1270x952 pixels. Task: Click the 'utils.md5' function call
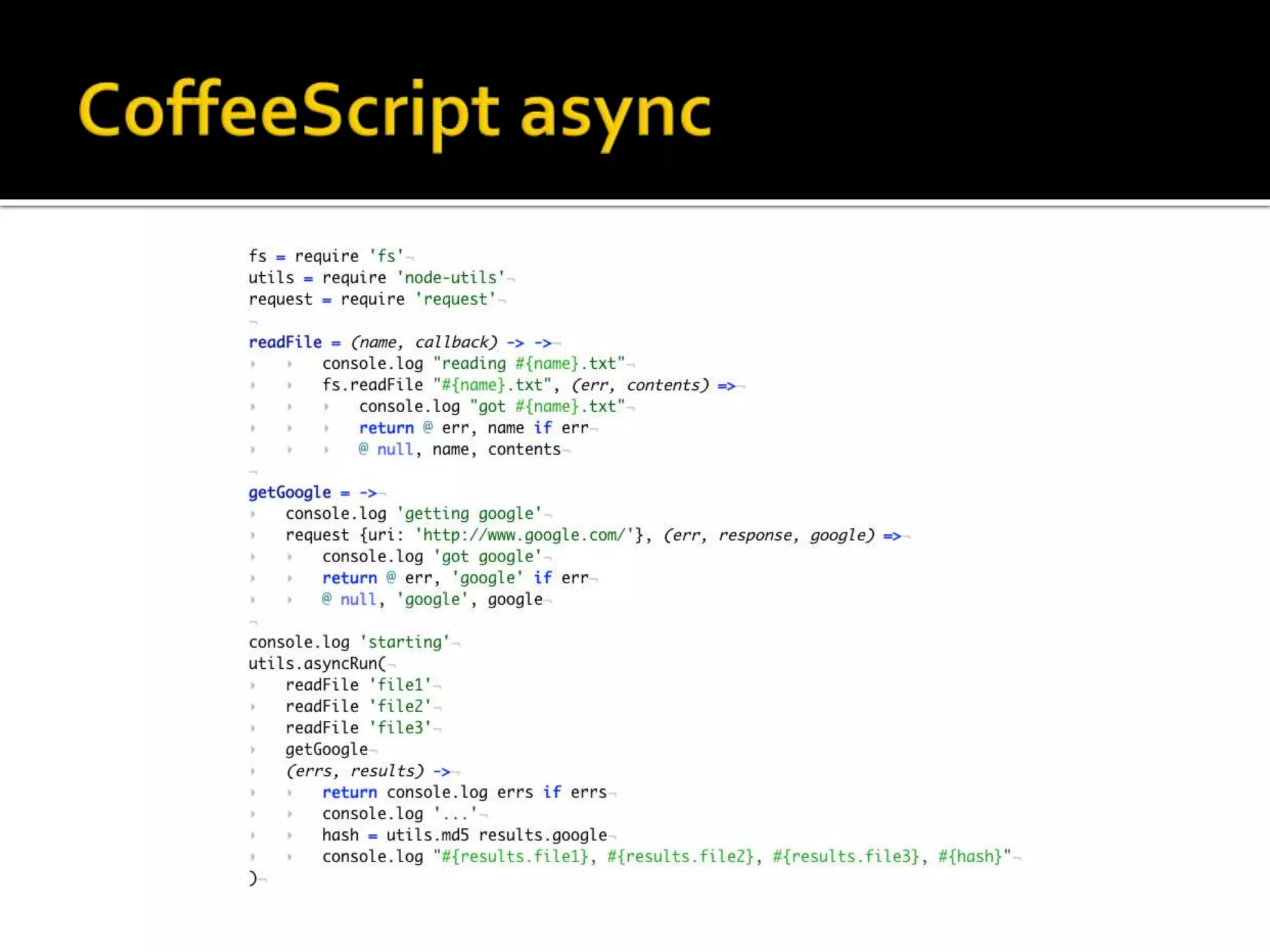[427, 835]
